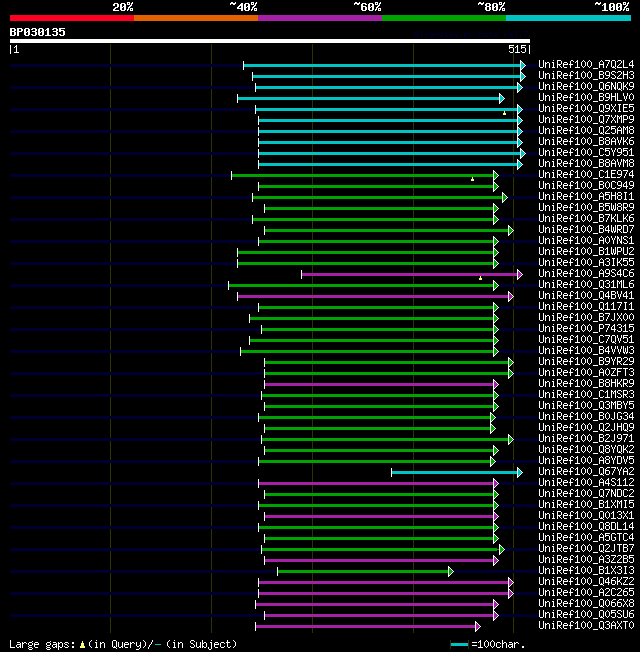Select the BP030135 query name label
This screenshot has height=652, width=640.
37,32
